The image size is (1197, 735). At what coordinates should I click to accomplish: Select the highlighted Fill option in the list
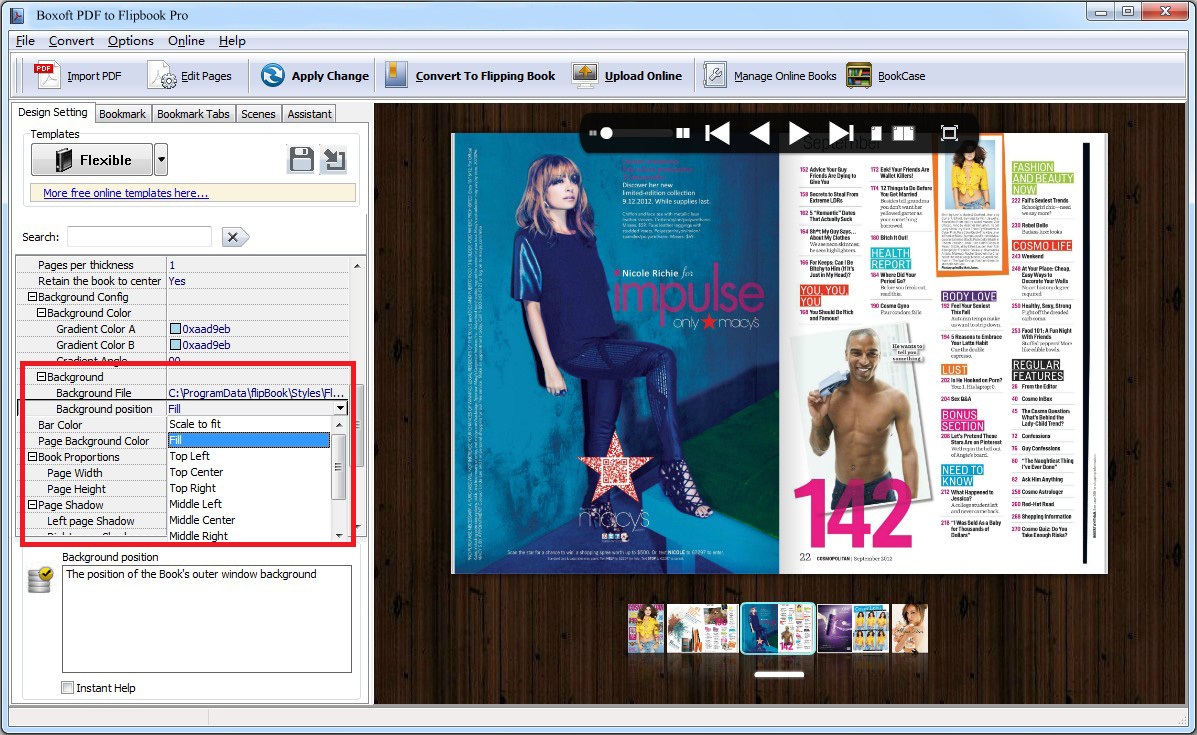[x=249, y=440]
